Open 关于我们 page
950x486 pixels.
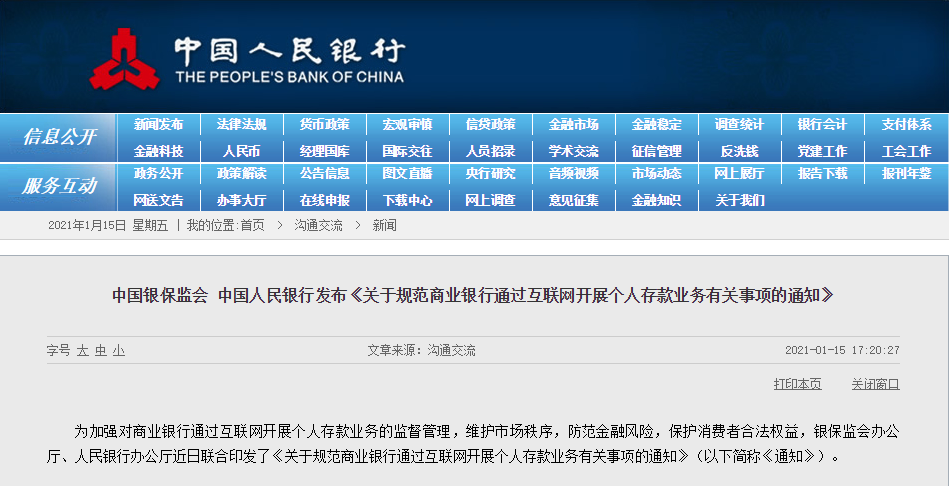[x=739, y=200]
